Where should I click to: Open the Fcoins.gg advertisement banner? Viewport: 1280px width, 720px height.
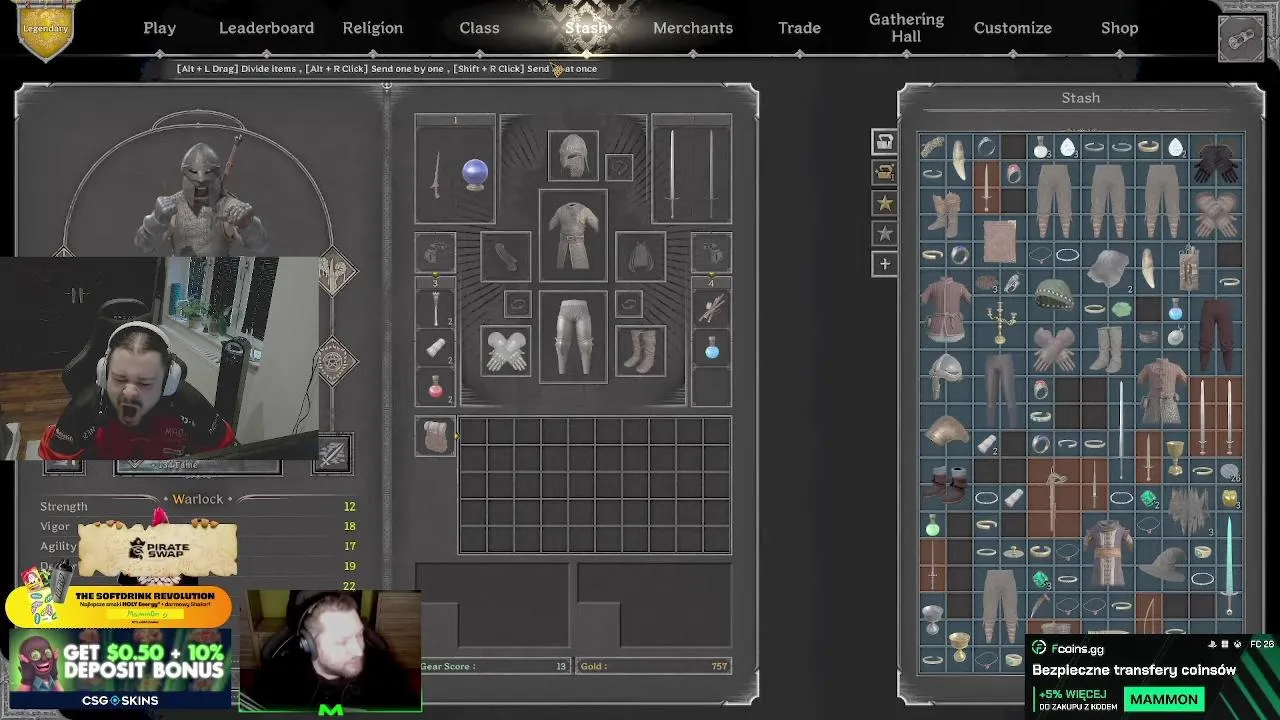(x=1150, y=675)
